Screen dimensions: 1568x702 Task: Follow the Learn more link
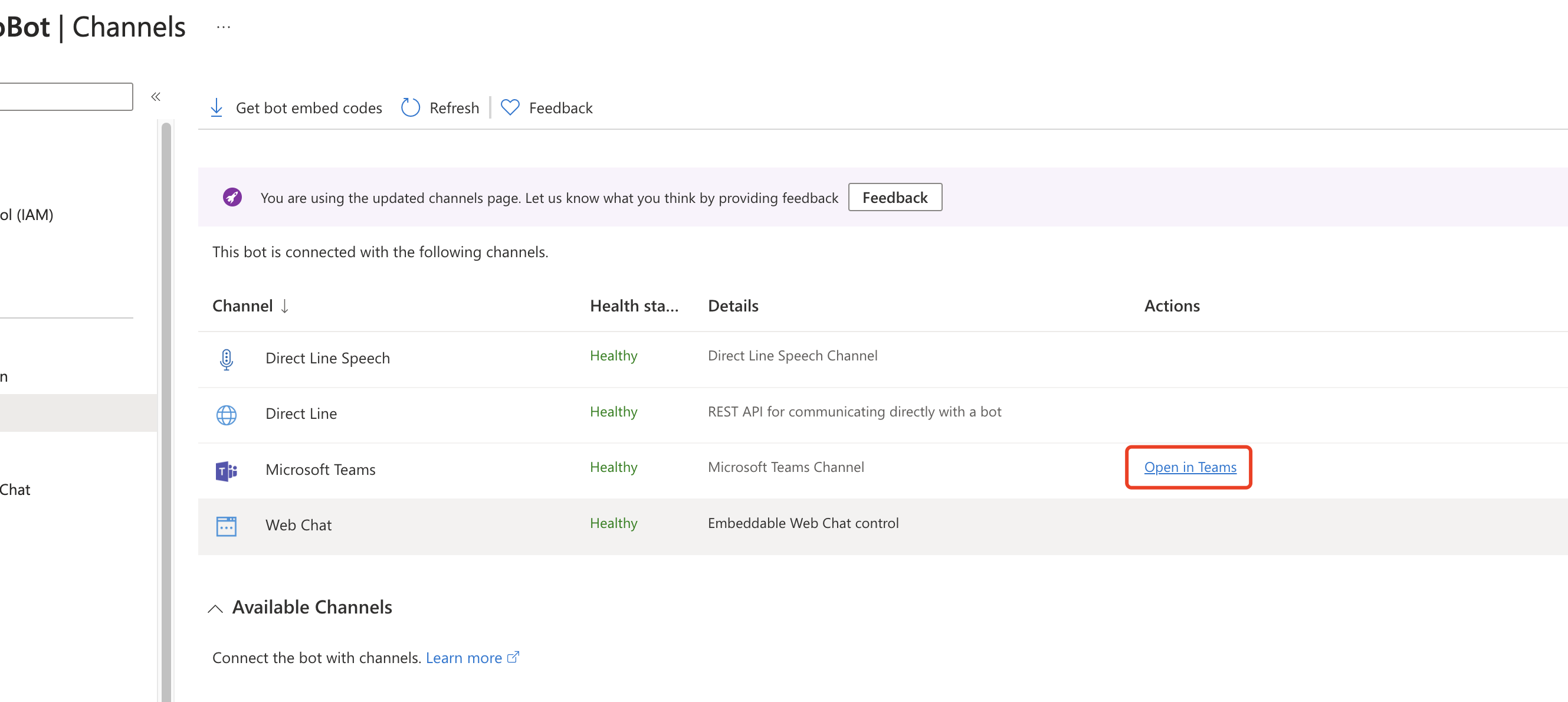click(464, 658)
